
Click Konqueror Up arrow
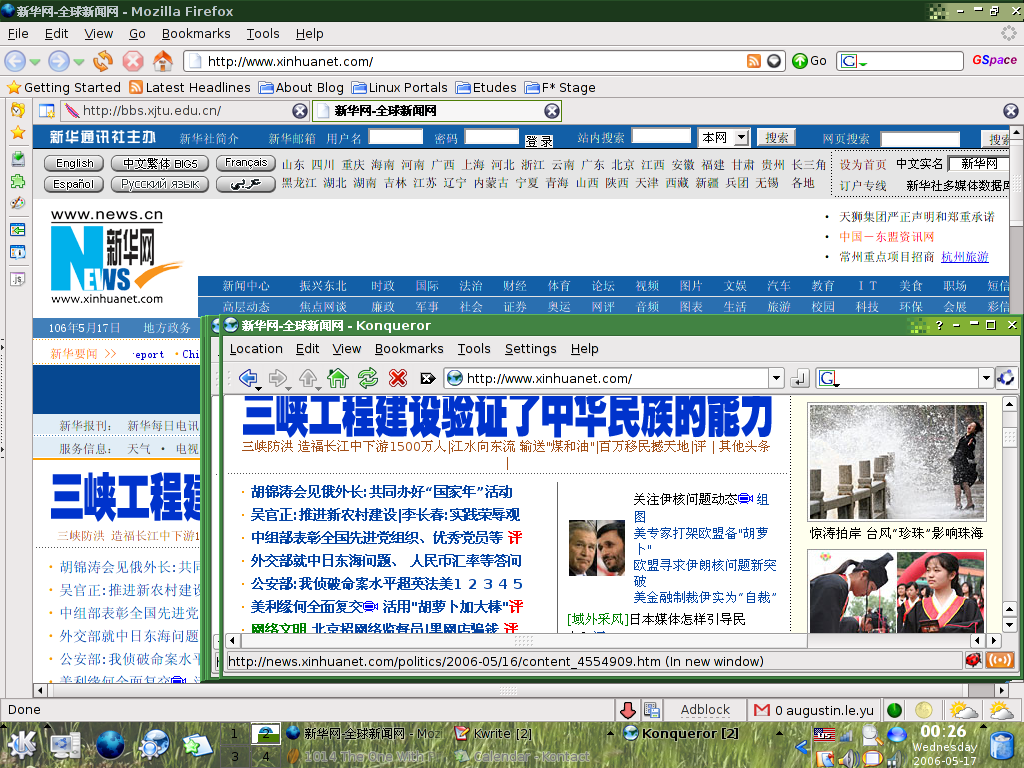[308, 377]
